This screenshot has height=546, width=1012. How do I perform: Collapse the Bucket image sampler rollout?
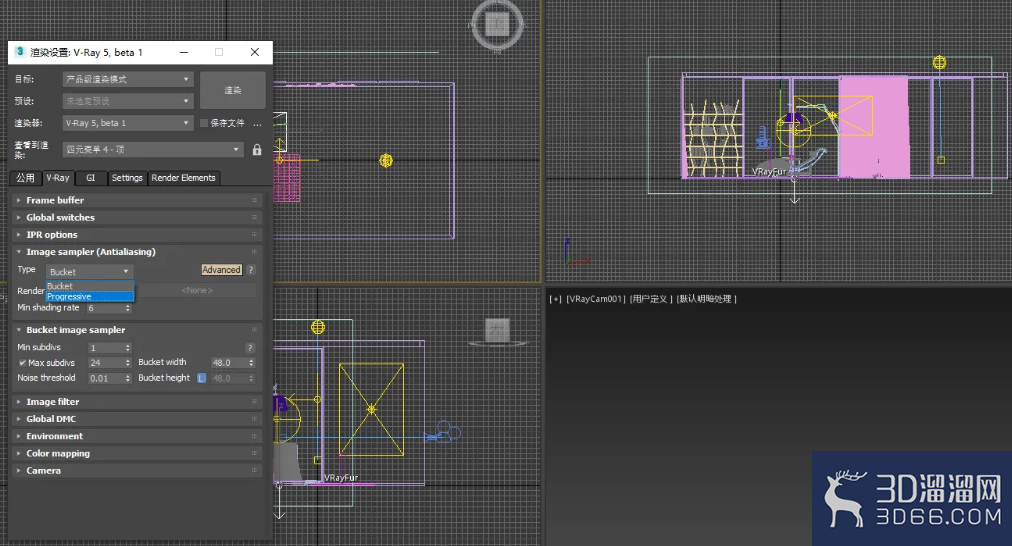[x=137, y=330]
